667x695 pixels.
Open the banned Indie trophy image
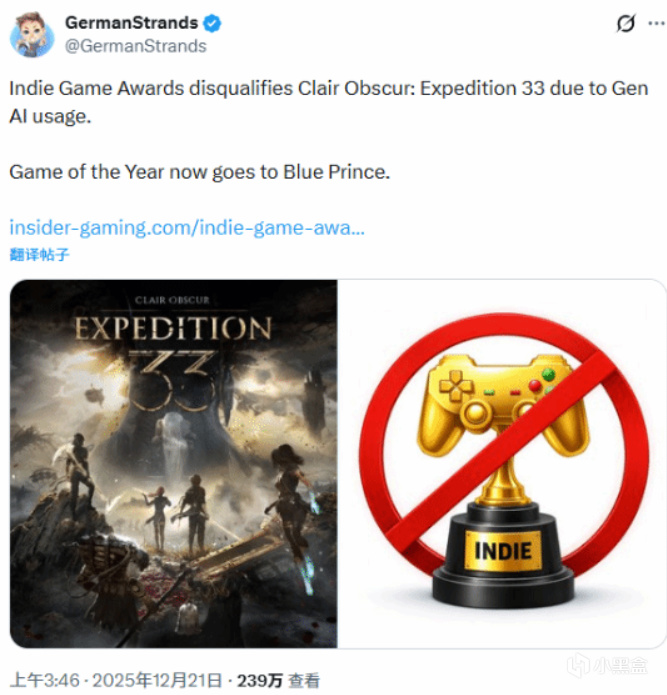502,464
